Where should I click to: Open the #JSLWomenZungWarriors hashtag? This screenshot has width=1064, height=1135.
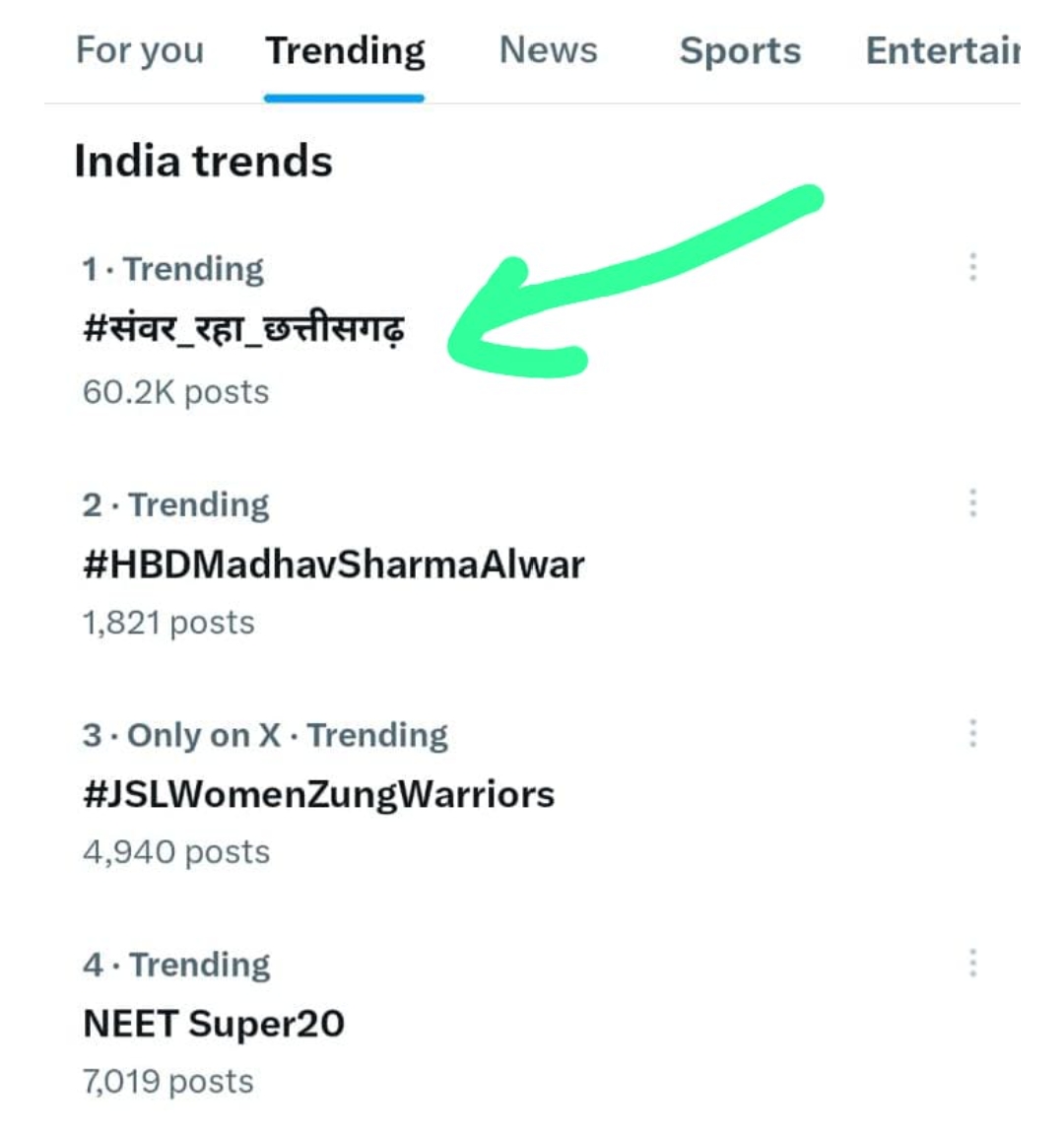click(318, 794)
